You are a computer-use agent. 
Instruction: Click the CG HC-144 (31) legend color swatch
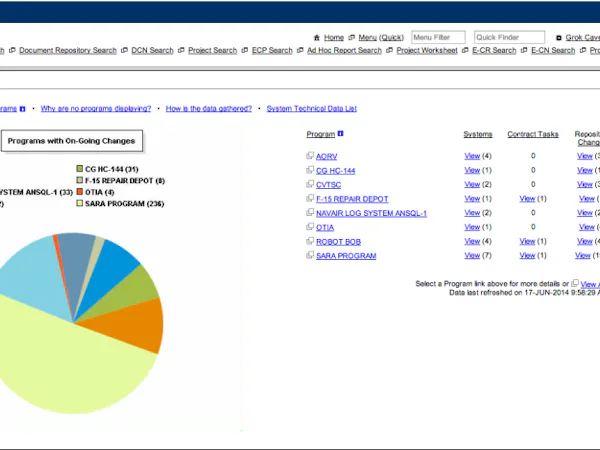tap(80, 168)
